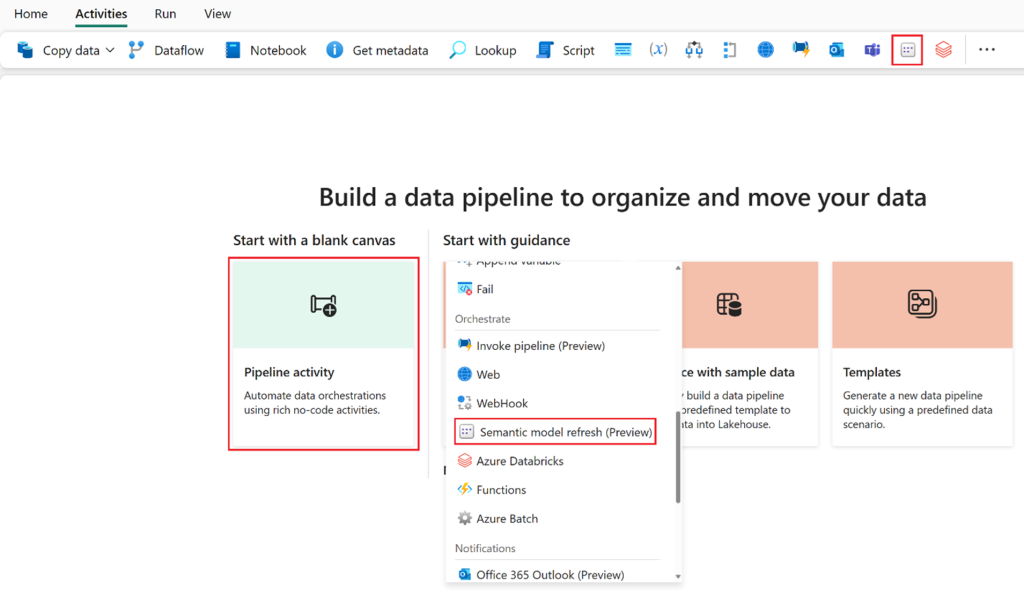Click the If condition toolbar icon
This screenshot has width=1024, height=603.
click(694, 50)
